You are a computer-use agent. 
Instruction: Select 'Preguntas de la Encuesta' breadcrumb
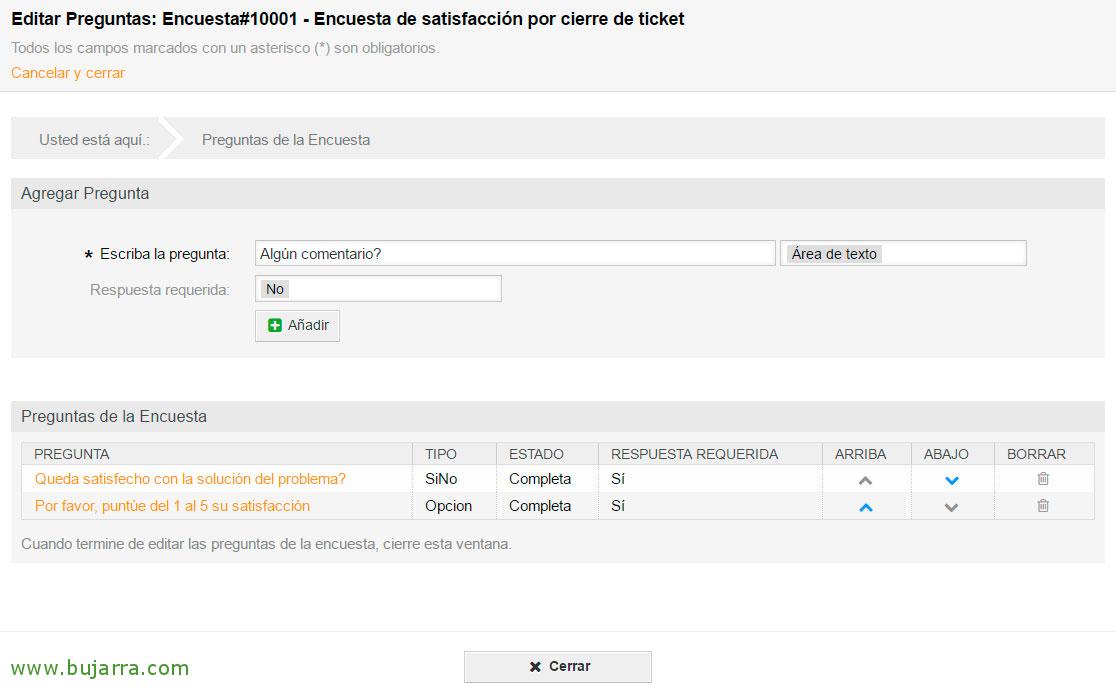[x=285, y=140]
